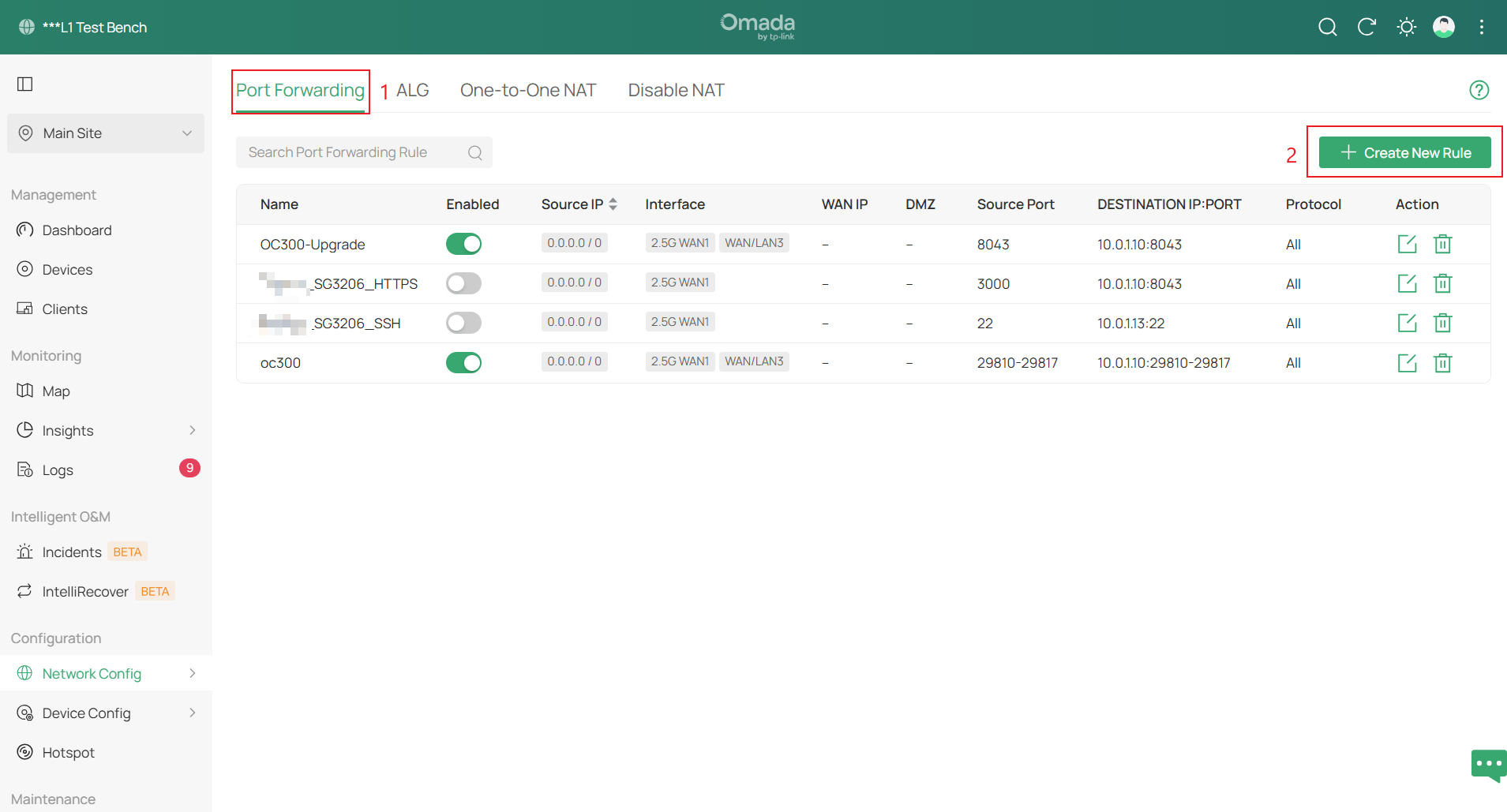Toggle the light/dark theme sun icon
The image size is (1507, 812).
1406,27
